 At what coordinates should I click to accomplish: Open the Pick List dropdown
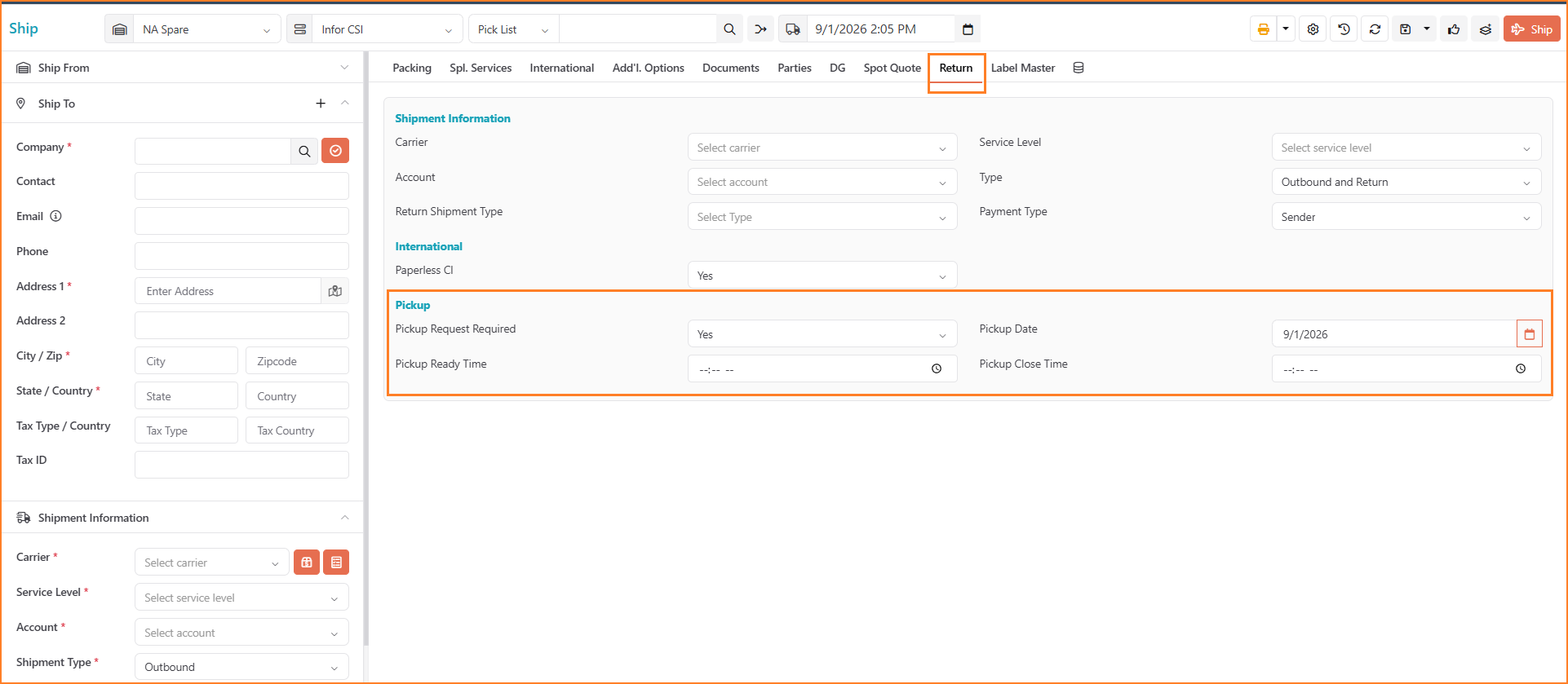coord(514,29)
